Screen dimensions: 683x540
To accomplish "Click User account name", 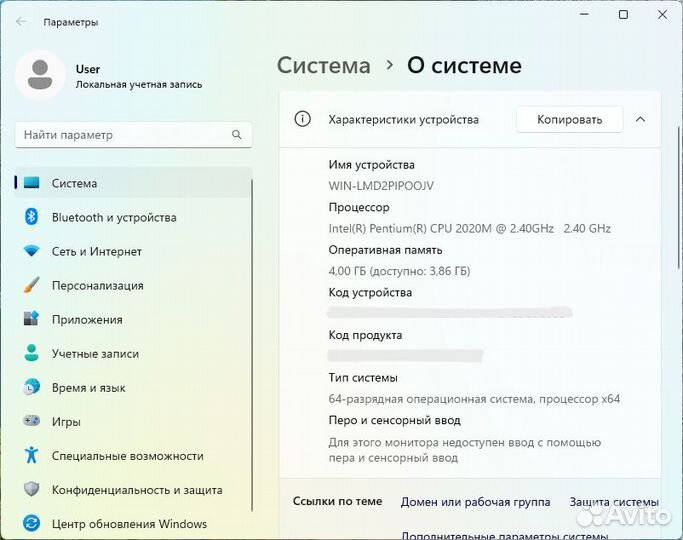I will tap(88, 69).
